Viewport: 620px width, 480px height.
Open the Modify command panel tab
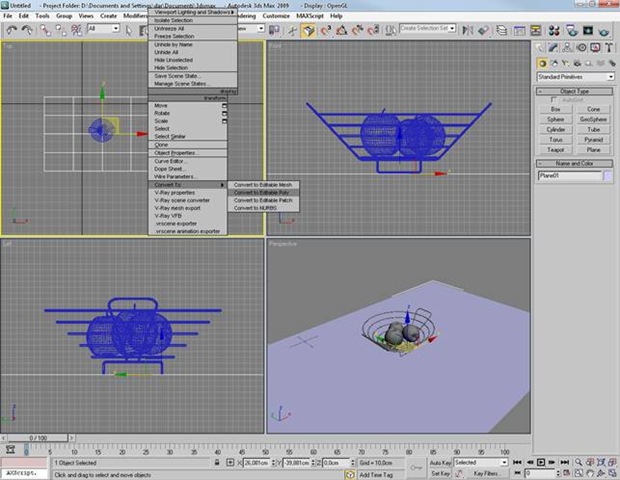click(555, 48)
